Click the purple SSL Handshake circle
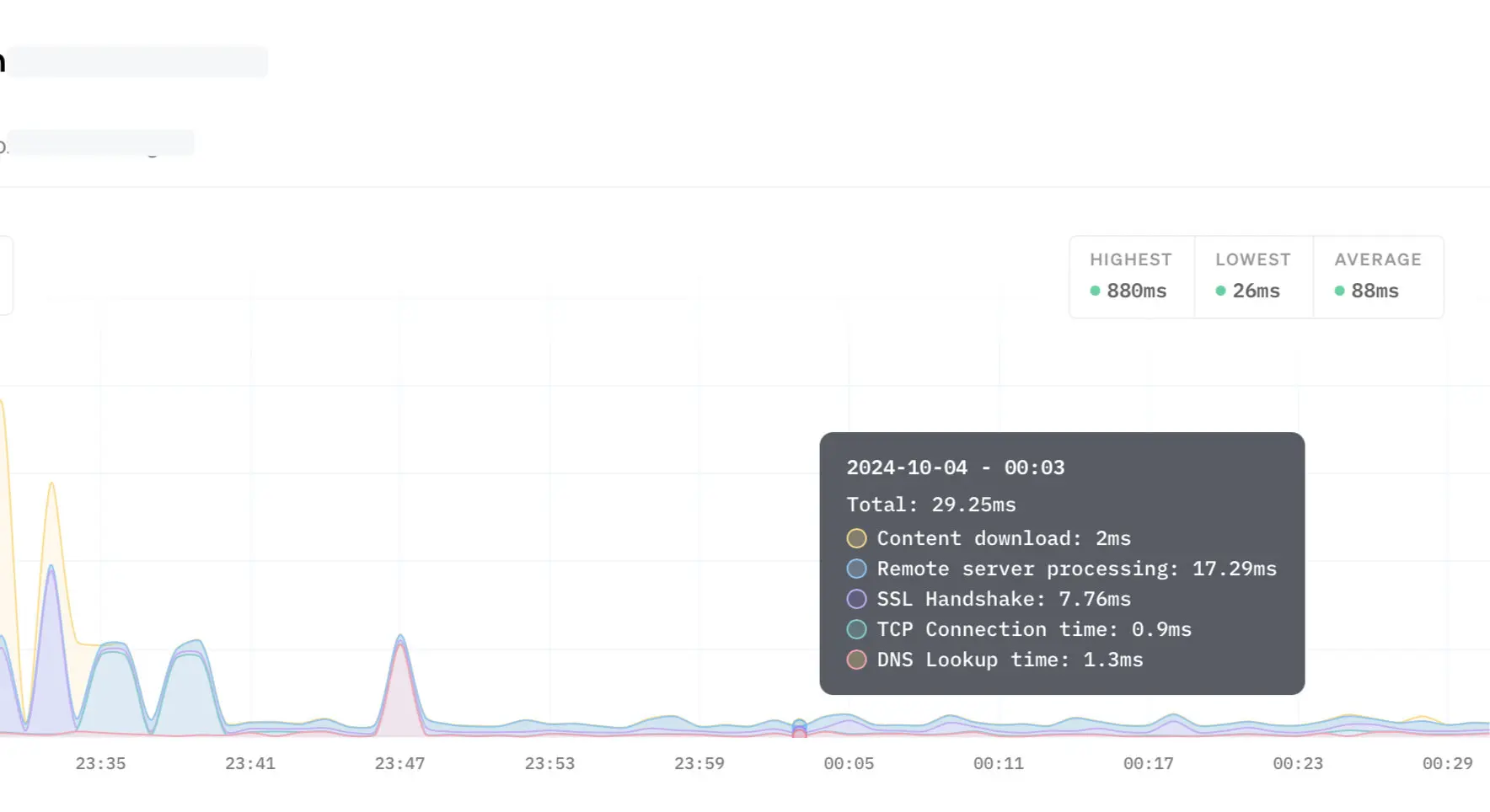The width and height of the screenshot is (1490, 812). [x=856, y=599]
